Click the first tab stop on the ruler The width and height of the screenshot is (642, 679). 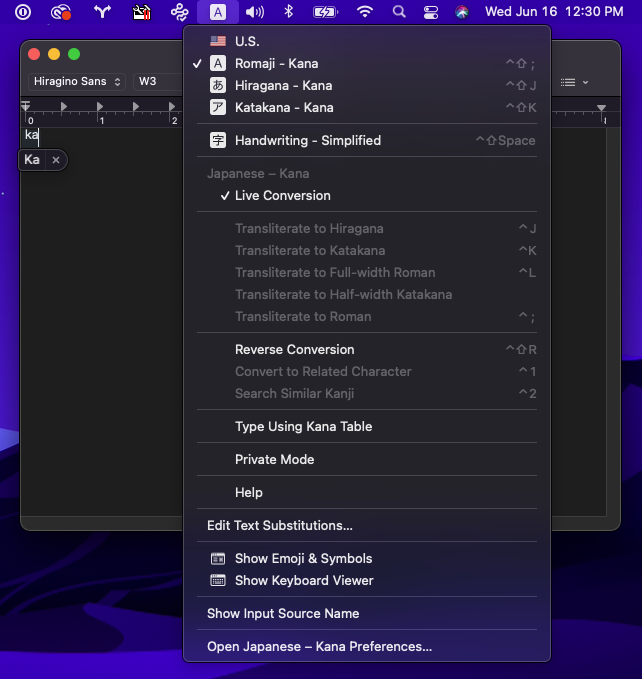(64, 107)
